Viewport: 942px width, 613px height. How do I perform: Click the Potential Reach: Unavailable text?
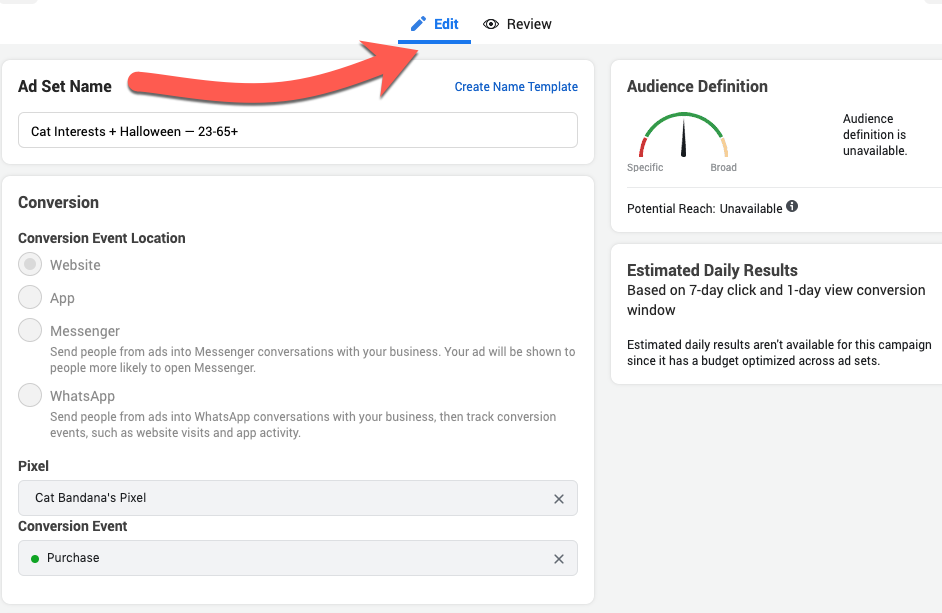click(x=705, y=209)
